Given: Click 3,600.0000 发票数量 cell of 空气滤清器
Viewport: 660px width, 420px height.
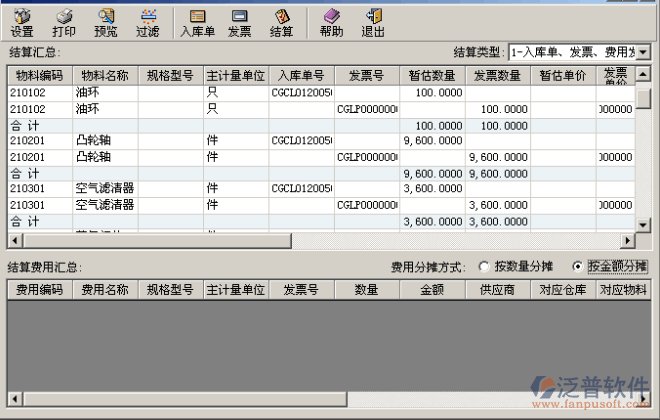Looking at the screenshot, I should (x=498, y=205).
